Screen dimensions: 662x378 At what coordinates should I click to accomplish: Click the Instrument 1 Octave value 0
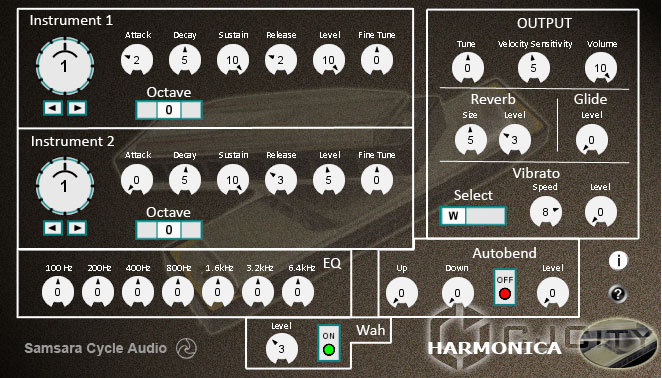(x=169, y=110)
